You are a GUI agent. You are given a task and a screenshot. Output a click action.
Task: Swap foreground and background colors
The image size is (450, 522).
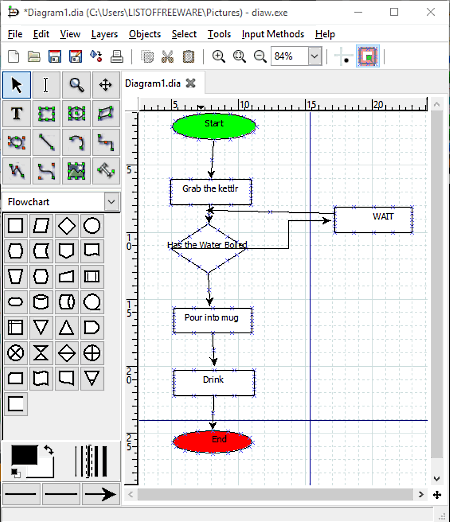click(x=49, y=450)
